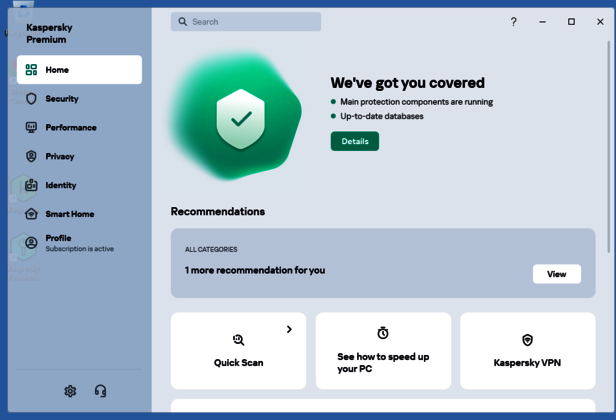This screenshot has height=420, width=616.
Task: Click the View recommendation button
Action: click(556, 274)
